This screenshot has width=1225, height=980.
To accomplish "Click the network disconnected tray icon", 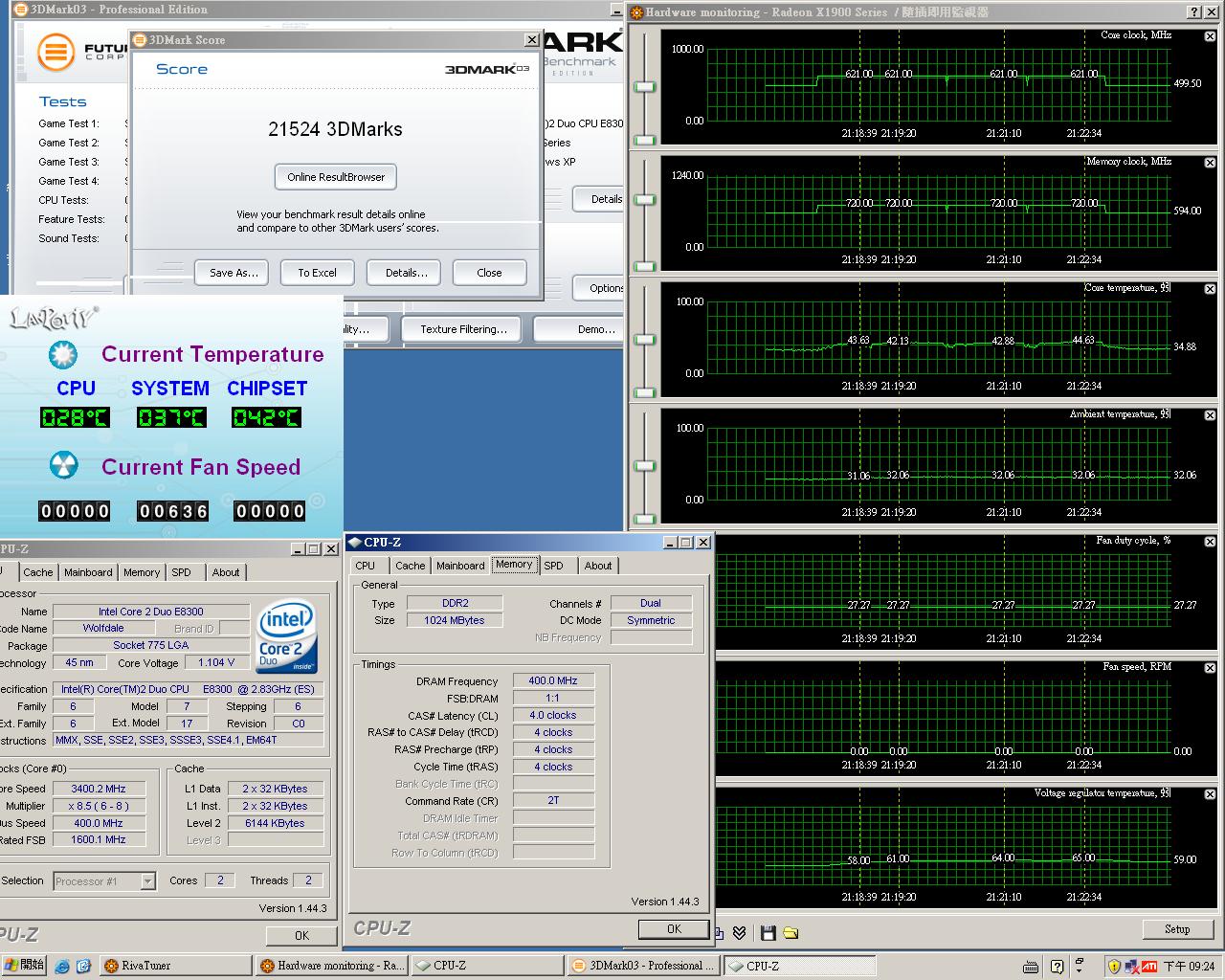I will coord(1132,967).
